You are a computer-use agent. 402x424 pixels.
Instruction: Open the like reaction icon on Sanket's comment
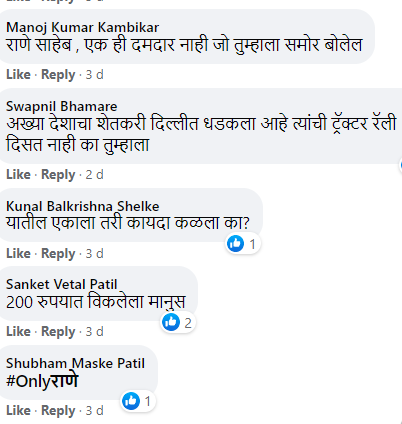(x=171, y=322)
